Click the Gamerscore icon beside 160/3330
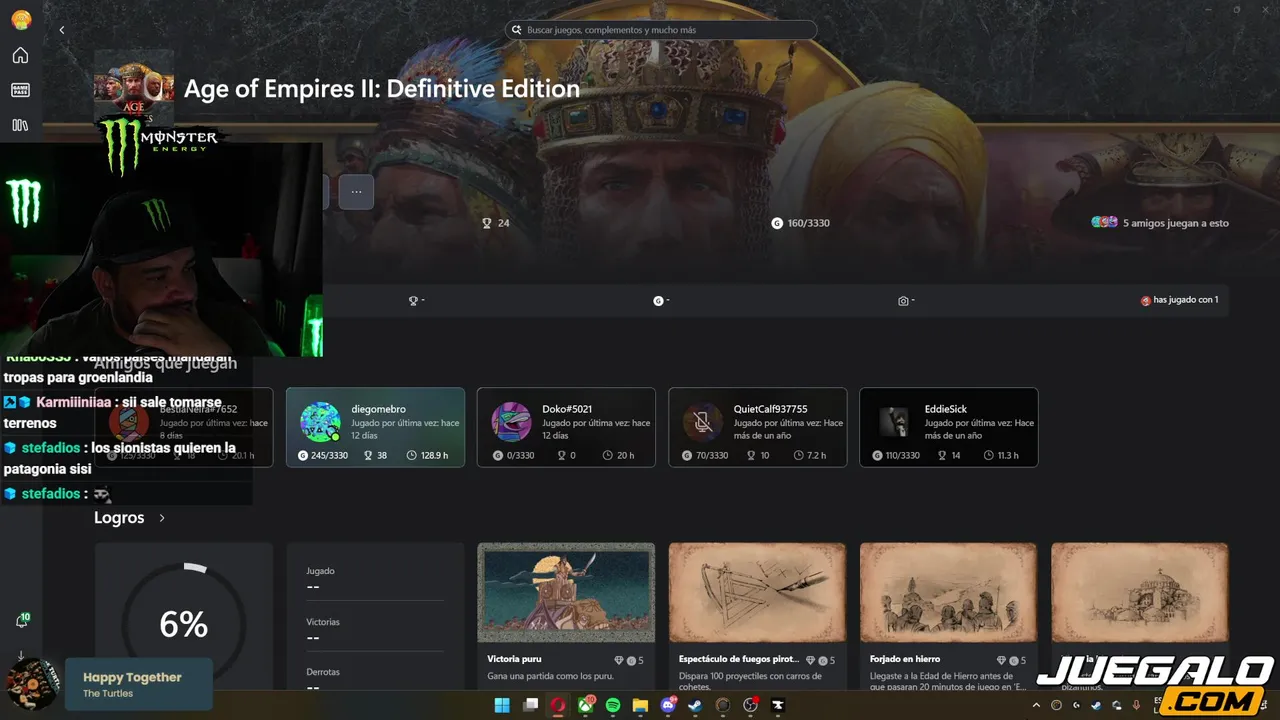This screenshot has width=1280, height=720. [x=777, y=223]
